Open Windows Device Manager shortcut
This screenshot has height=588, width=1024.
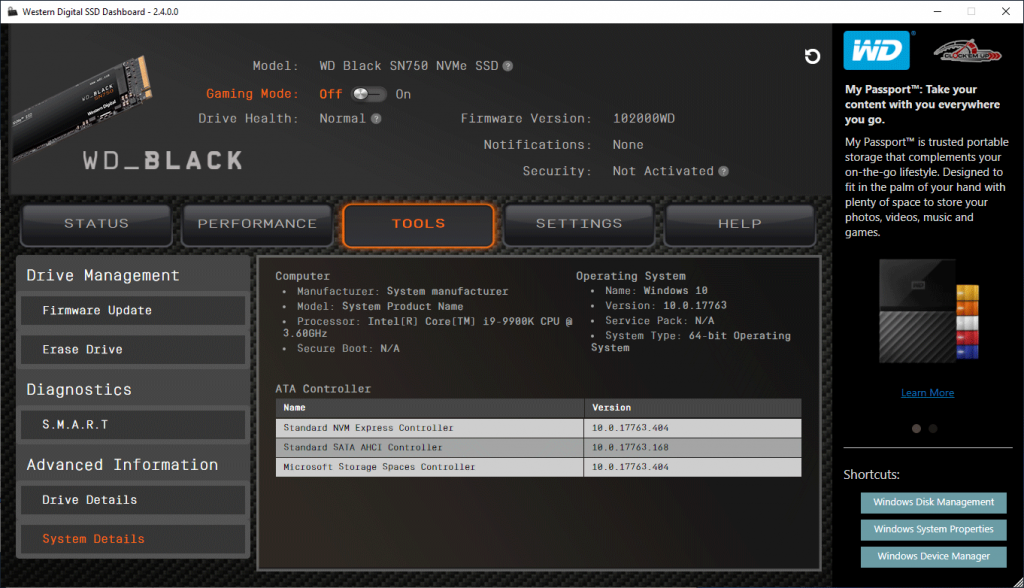(933, 556)
